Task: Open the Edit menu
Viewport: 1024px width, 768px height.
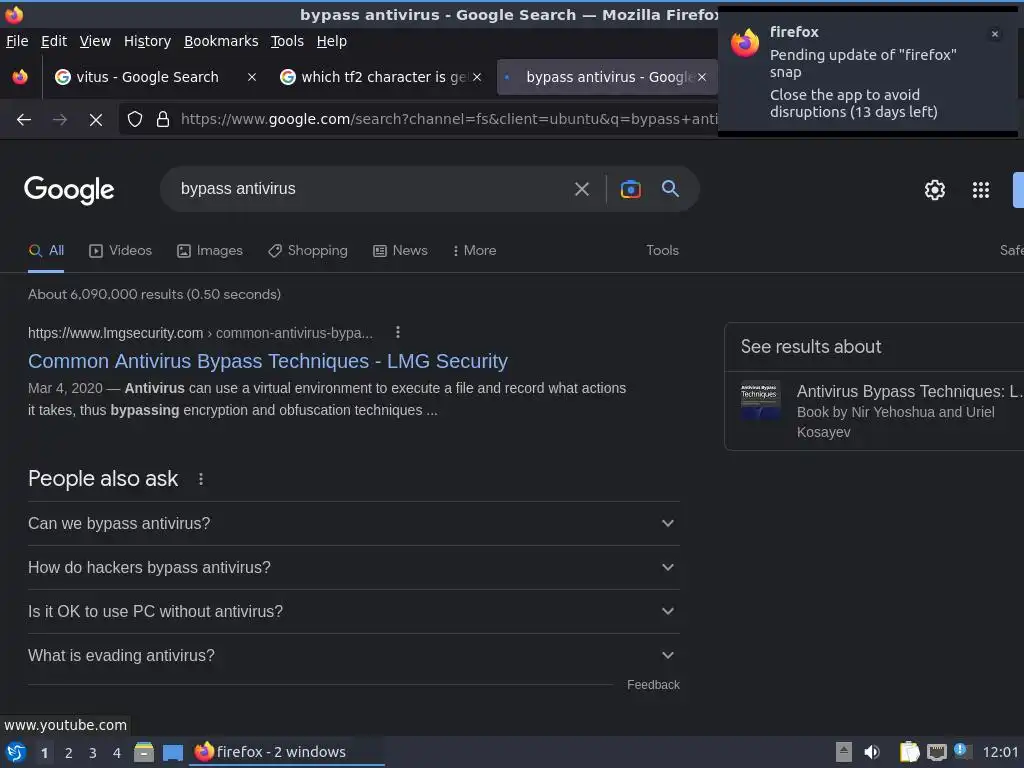Action: (54, 41)
